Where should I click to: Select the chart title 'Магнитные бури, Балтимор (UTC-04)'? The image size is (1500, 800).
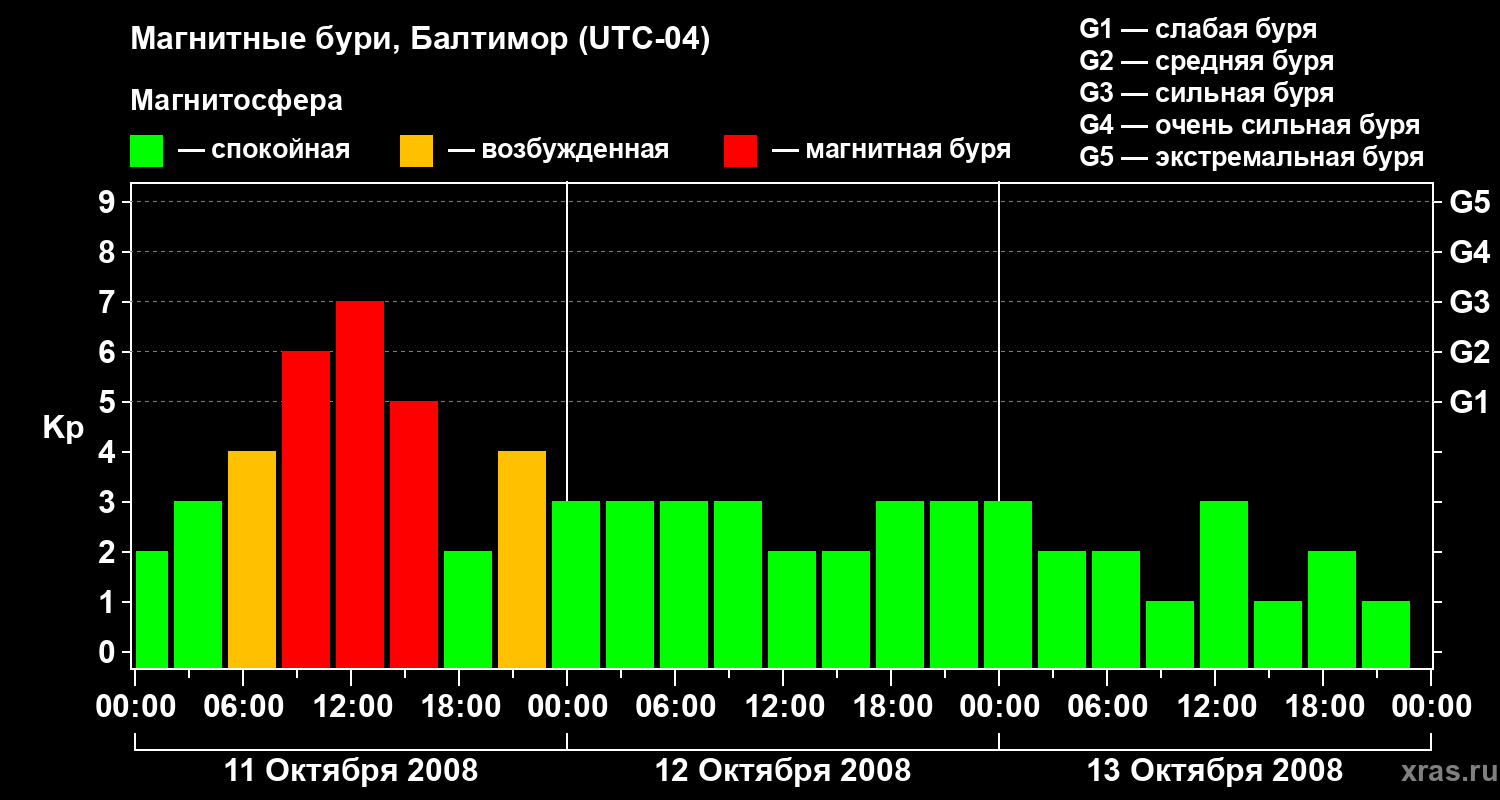420,40
